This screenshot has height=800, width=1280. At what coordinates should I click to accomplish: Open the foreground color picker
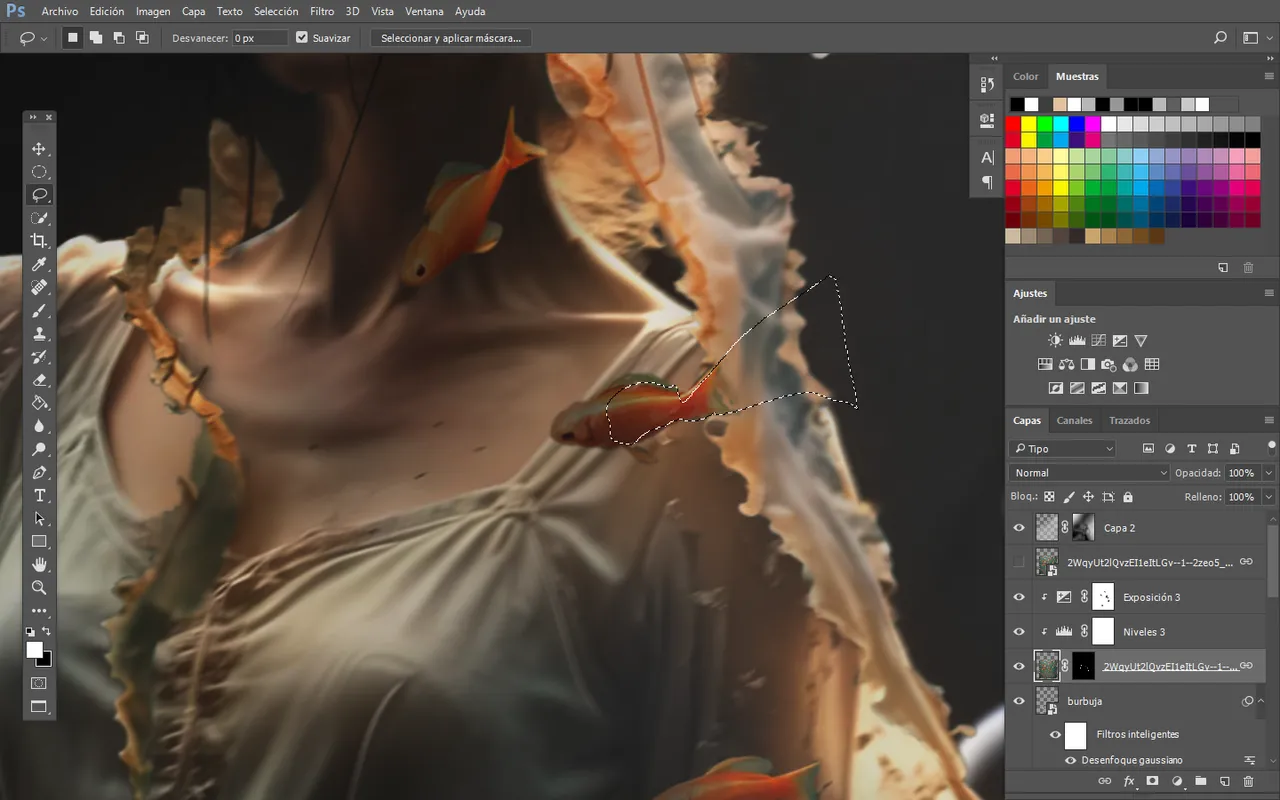(34, 650)
